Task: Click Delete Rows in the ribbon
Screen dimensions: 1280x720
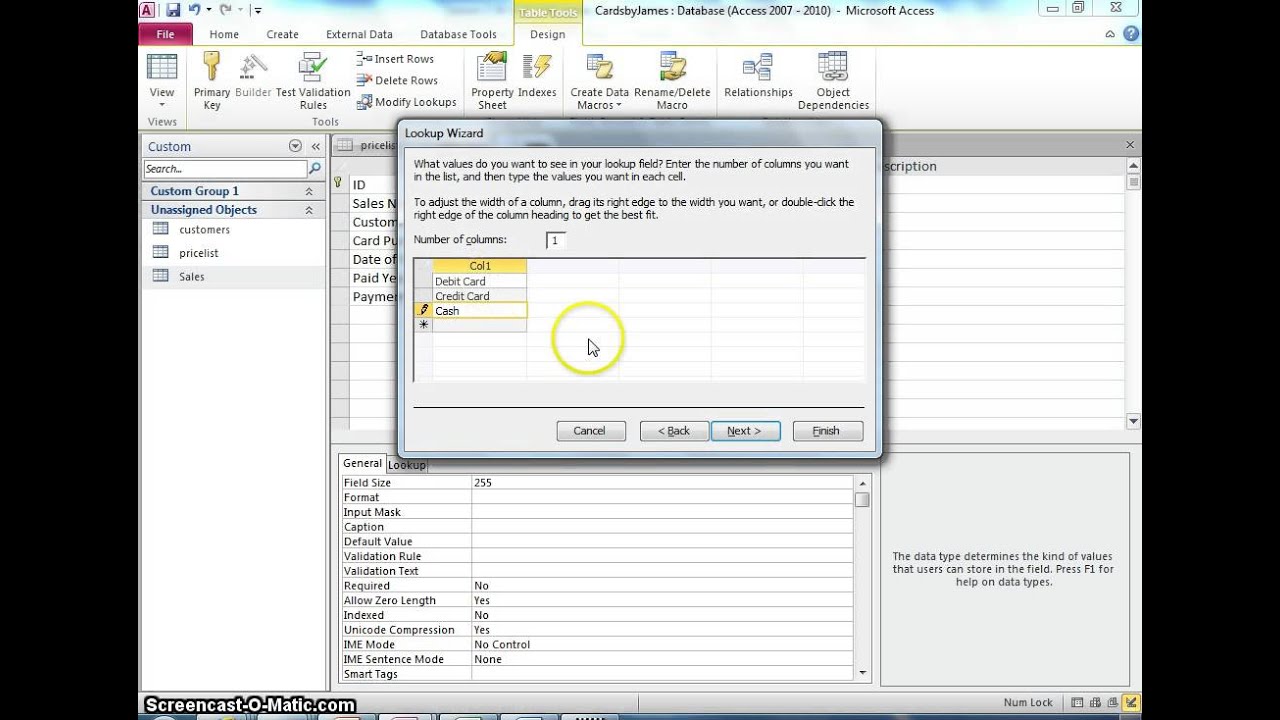Action: click(397, 80)
